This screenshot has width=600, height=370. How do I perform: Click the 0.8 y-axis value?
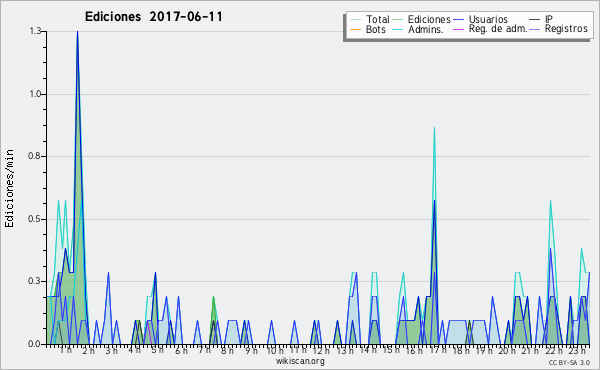[x=35, y=156]
